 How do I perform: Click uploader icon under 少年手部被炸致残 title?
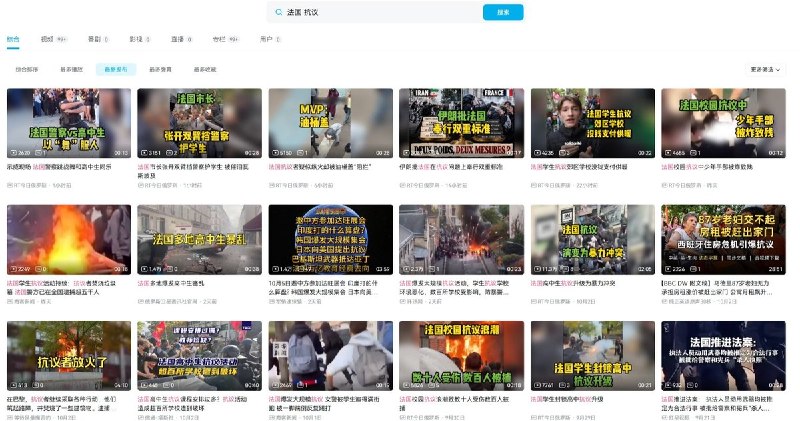(x=664, y=185)
